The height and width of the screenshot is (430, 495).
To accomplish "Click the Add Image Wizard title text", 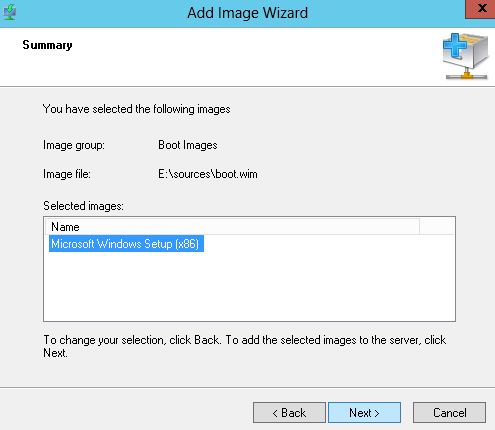I will pos(247,13).
